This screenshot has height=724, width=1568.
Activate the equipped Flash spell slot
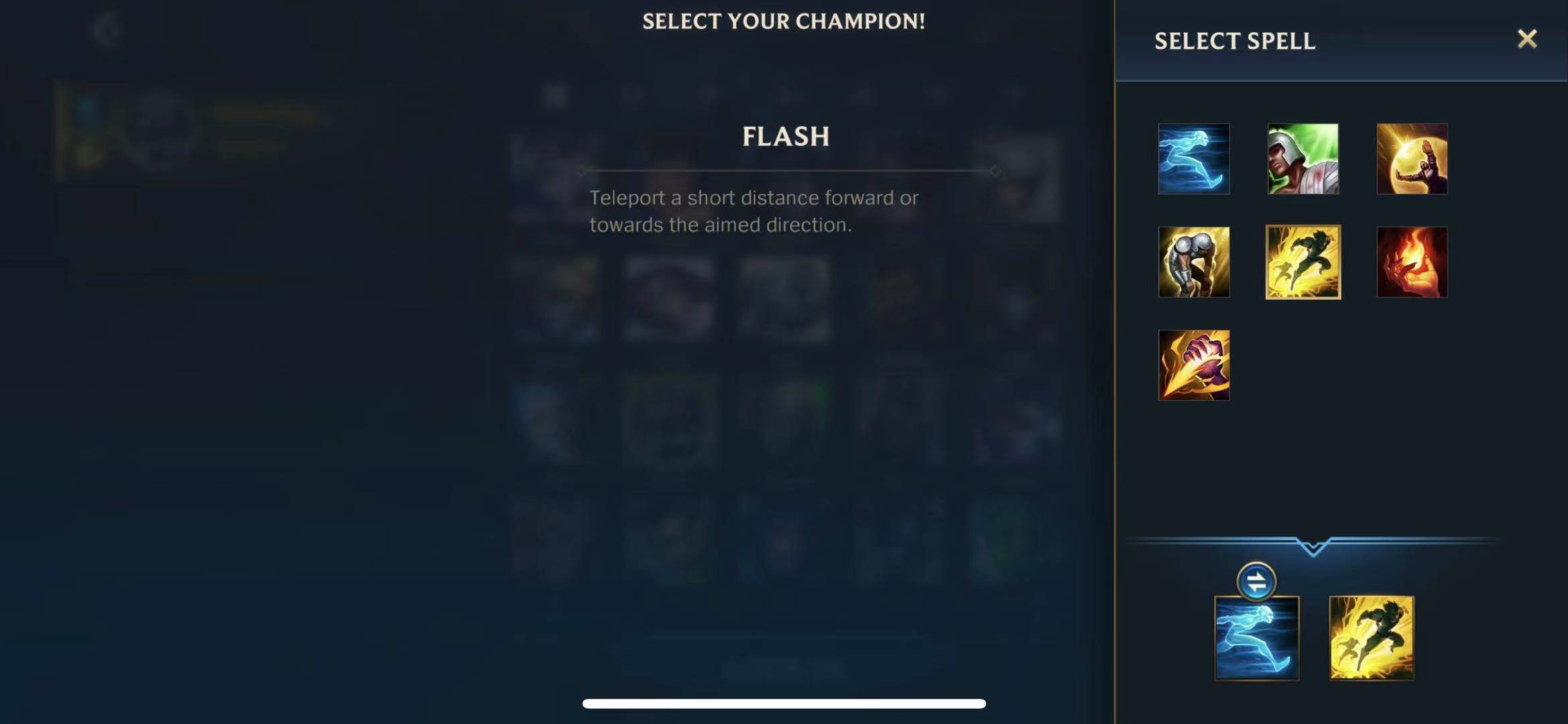1372,638
